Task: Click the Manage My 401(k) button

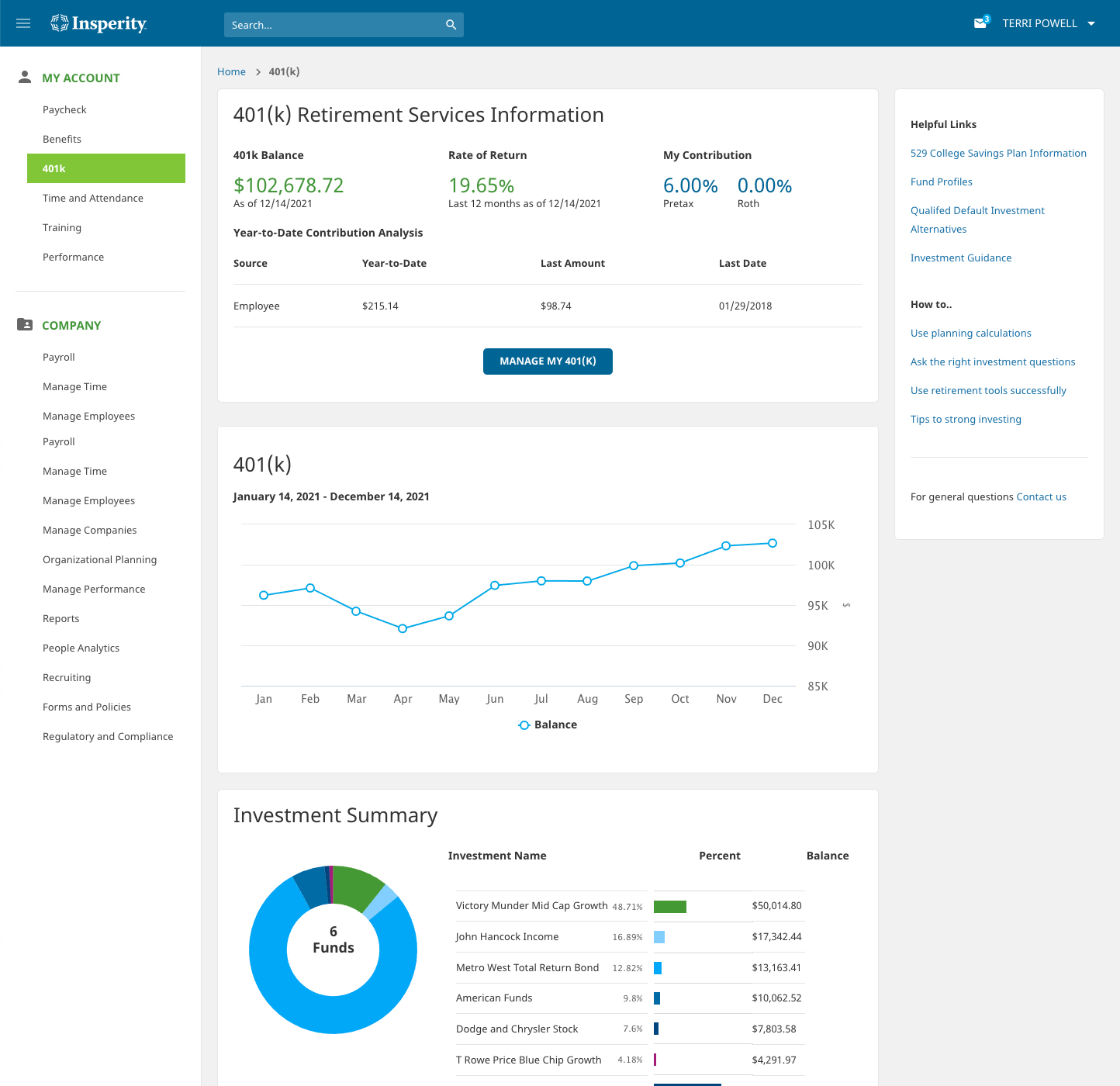Action: pos(548,361)
